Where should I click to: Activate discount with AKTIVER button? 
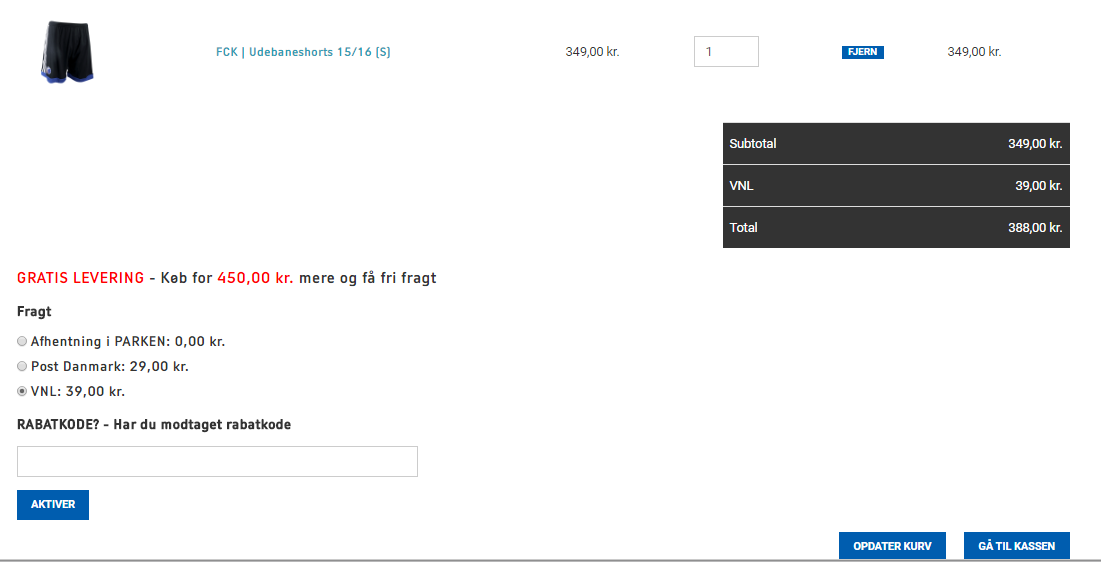click(x=53, y=504)
